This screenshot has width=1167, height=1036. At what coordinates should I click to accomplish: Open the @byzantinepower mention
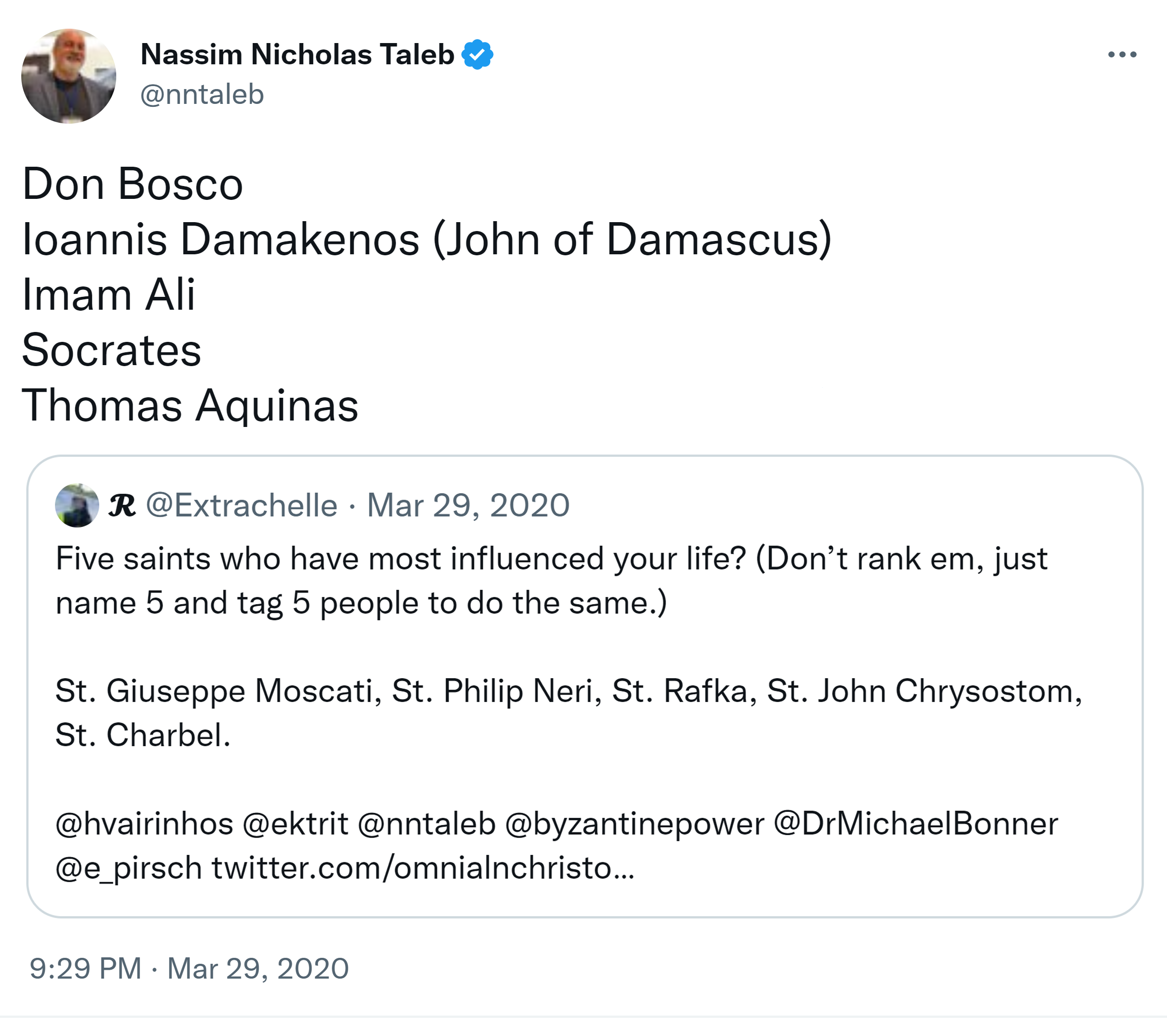point(634,824)
